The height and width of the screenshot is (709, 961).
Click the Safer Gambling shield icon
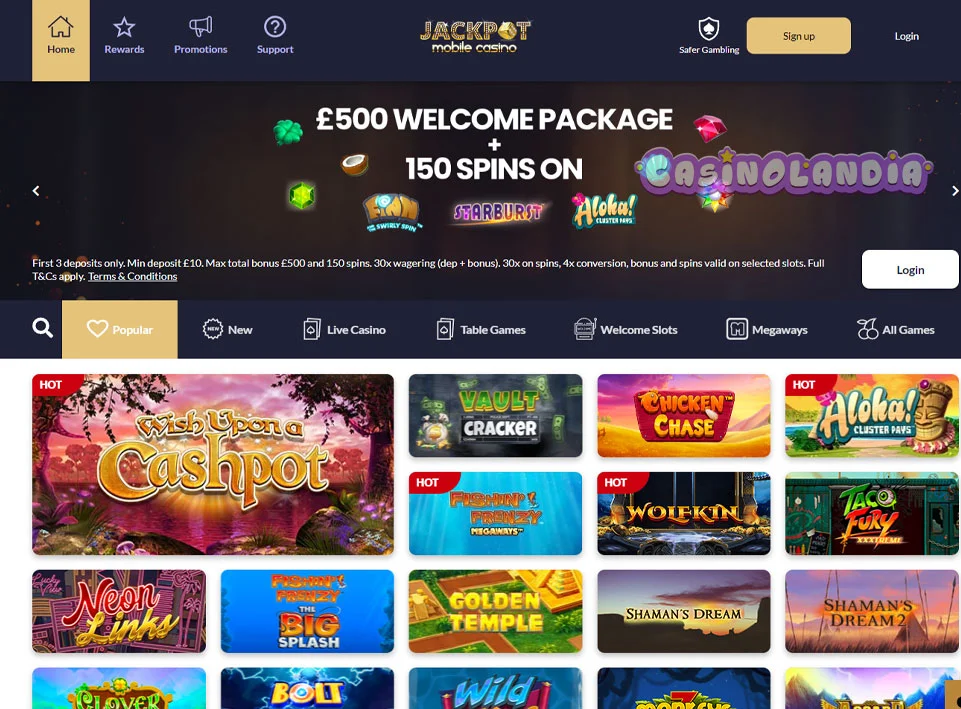point(708,28)
